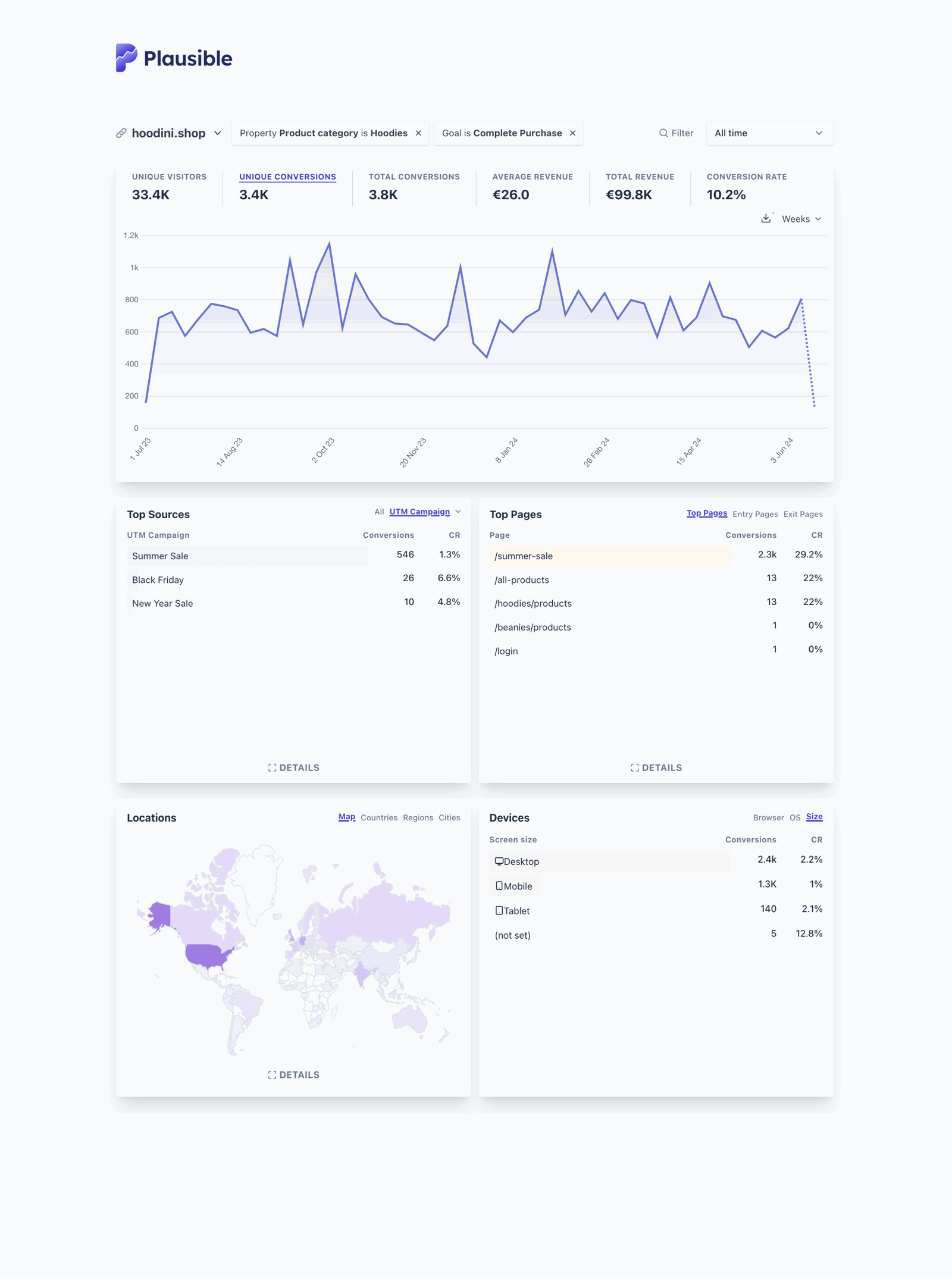952x1279 pixels.
Task: Expand the hoodini.shop site selector
Action: click(218, 133)
